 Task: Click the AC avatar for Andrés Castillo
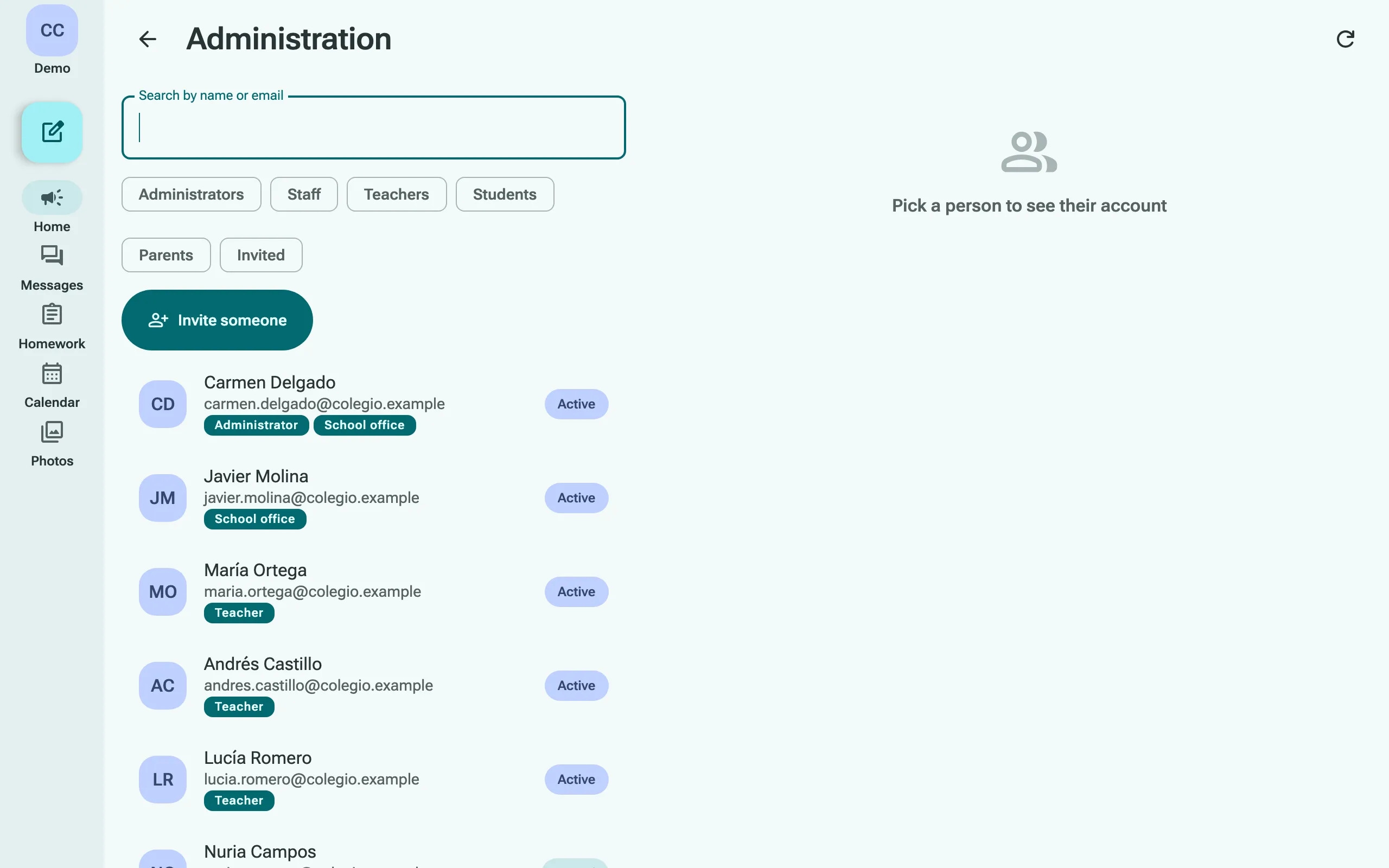pyautogui.click(x=163, y=685)
